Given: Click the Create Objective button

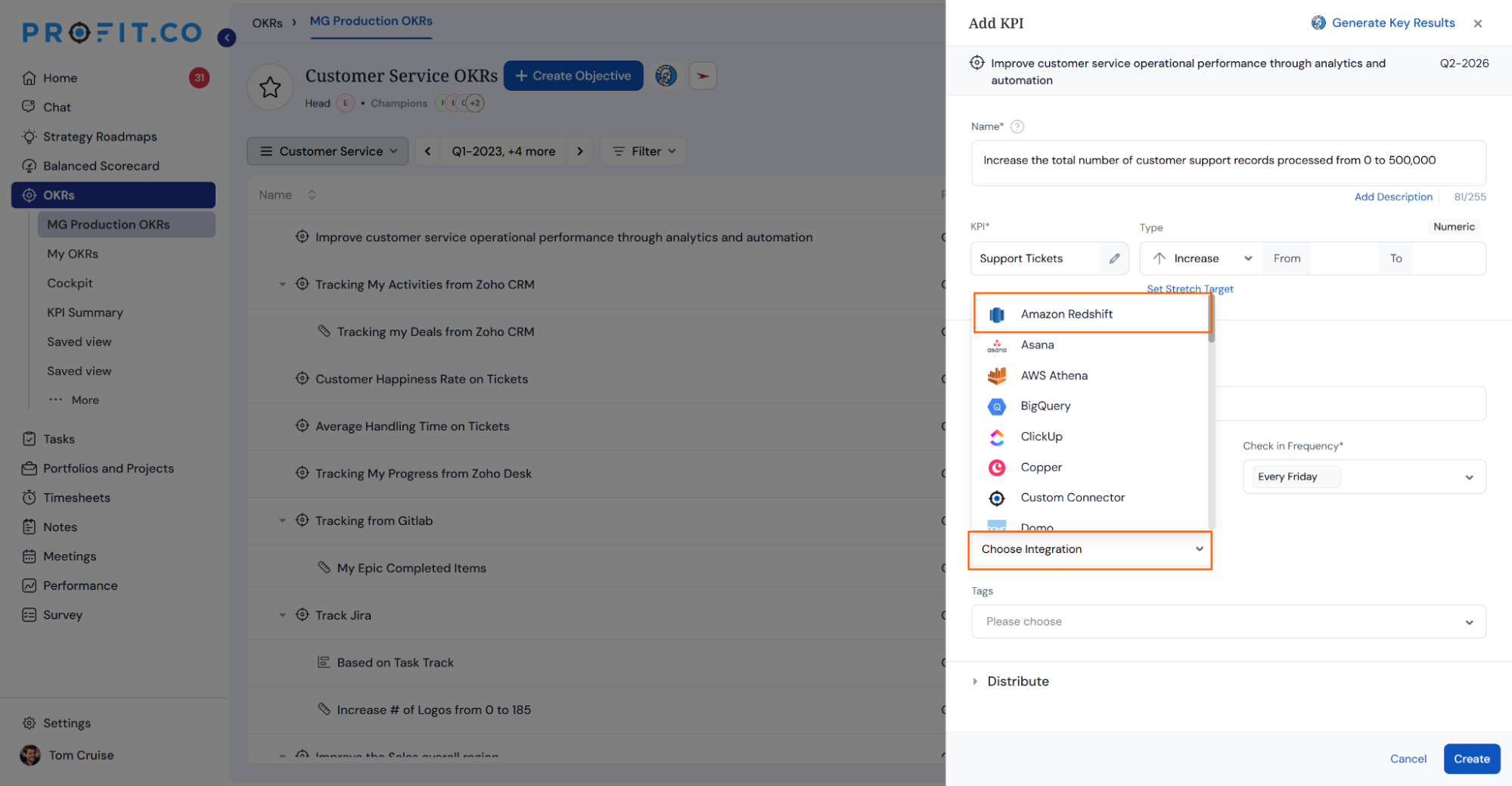Looking at the screenshot, I should pyautogui.click(x=573, y=76).
